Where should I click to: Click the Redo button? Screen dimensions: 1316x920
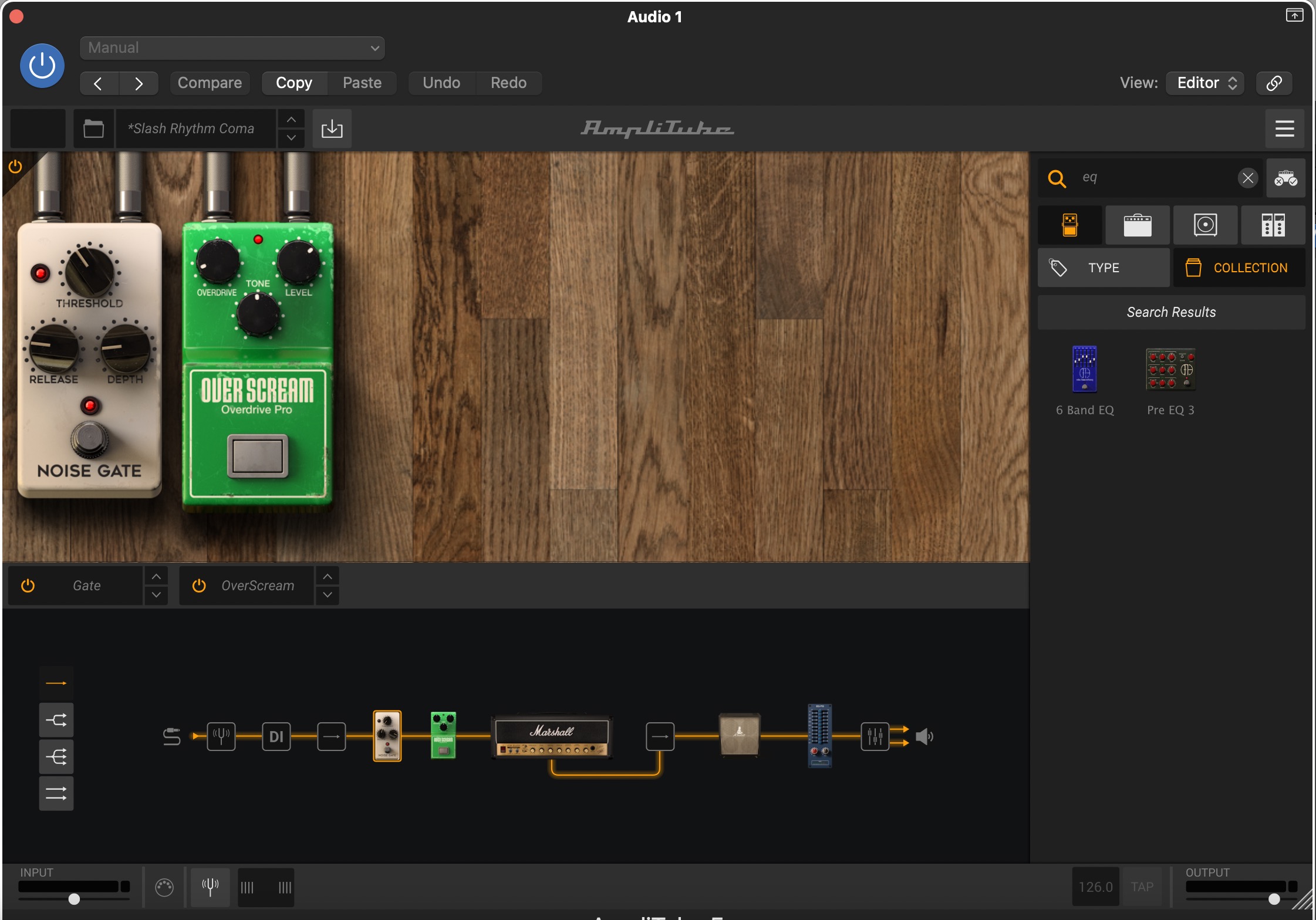508,83
